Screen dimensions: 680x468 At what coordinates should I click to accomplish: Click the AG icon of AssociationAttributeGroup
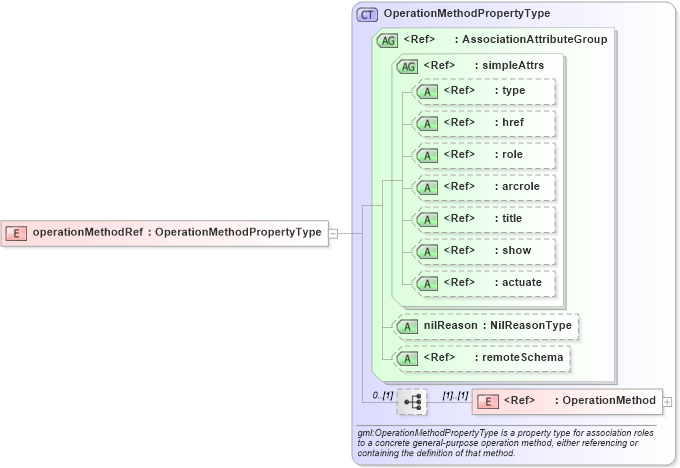point(387,41)
